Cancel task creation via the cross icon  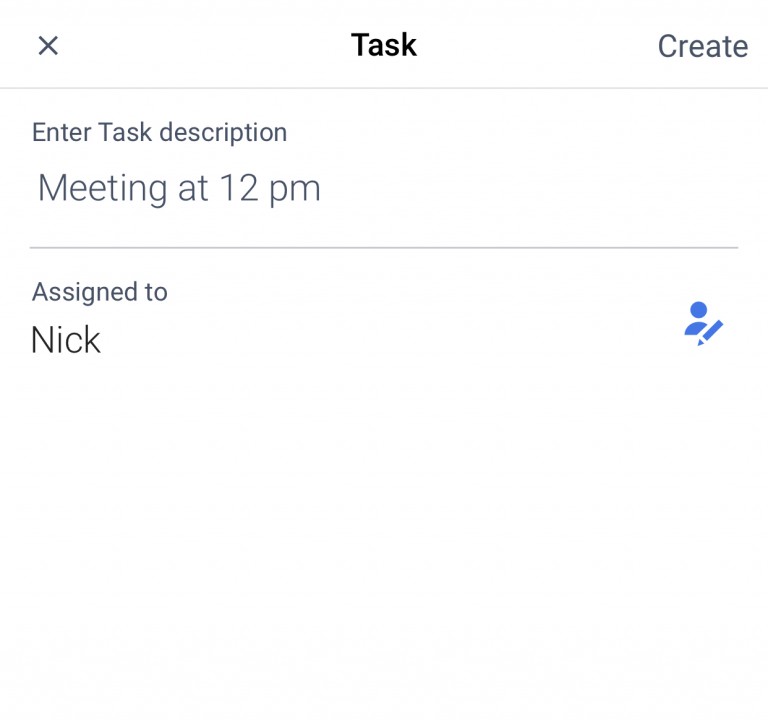(x=48, y=46)
